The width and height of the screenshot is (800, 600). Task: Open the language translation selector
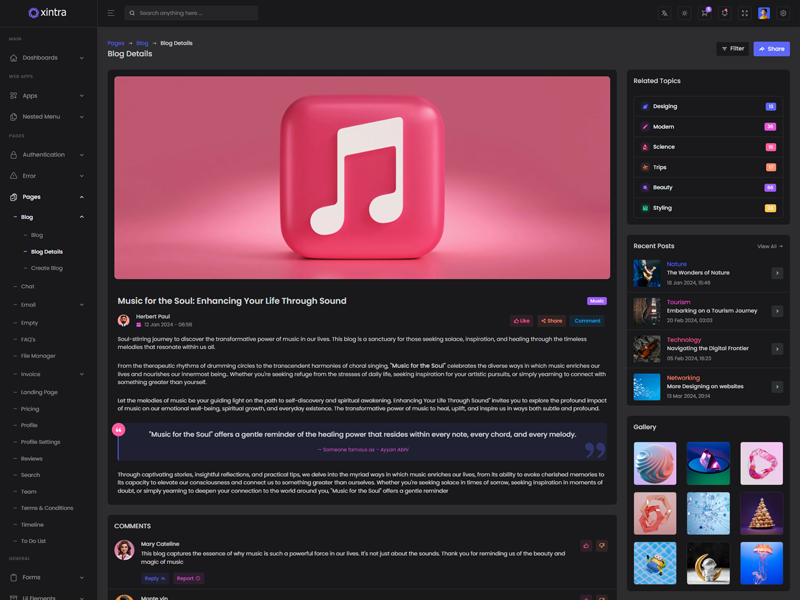pyautogui.click(x=664, y=13)
